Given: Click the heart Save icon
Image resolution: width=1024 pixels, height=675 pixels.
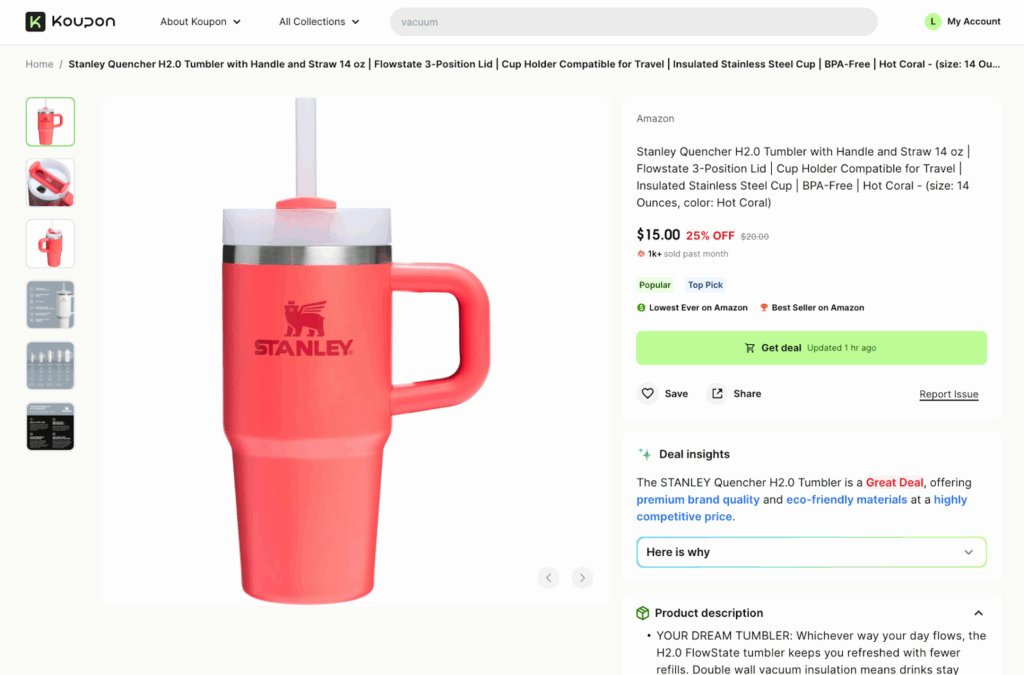Looking at the screenshot, I should coord(648,394).
